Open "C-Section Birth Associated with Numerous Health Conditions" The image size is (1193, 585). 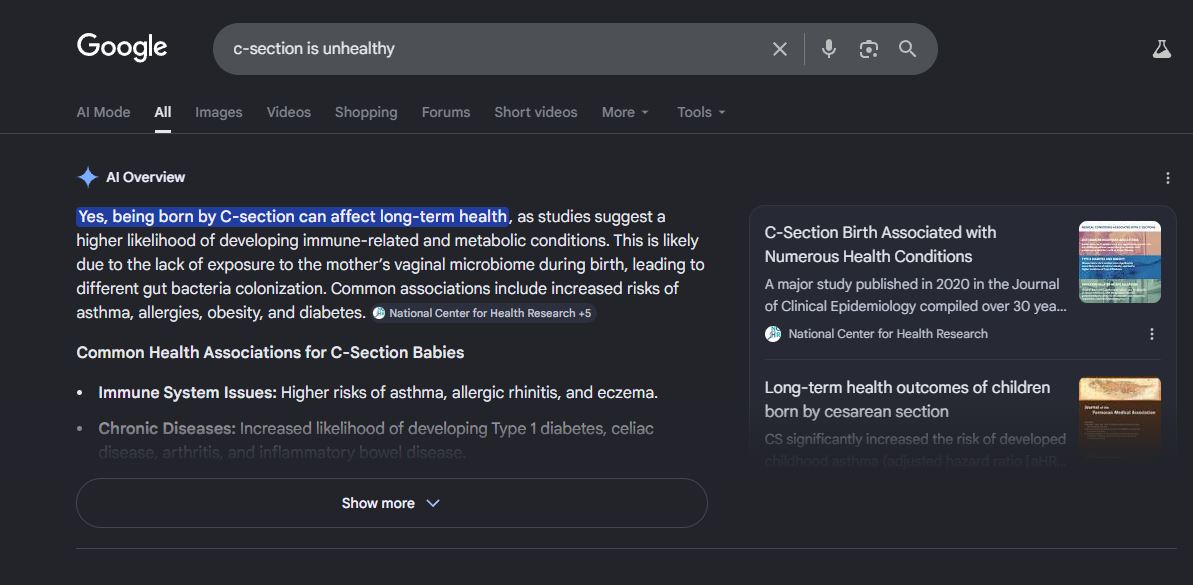(x=880, y=244)
